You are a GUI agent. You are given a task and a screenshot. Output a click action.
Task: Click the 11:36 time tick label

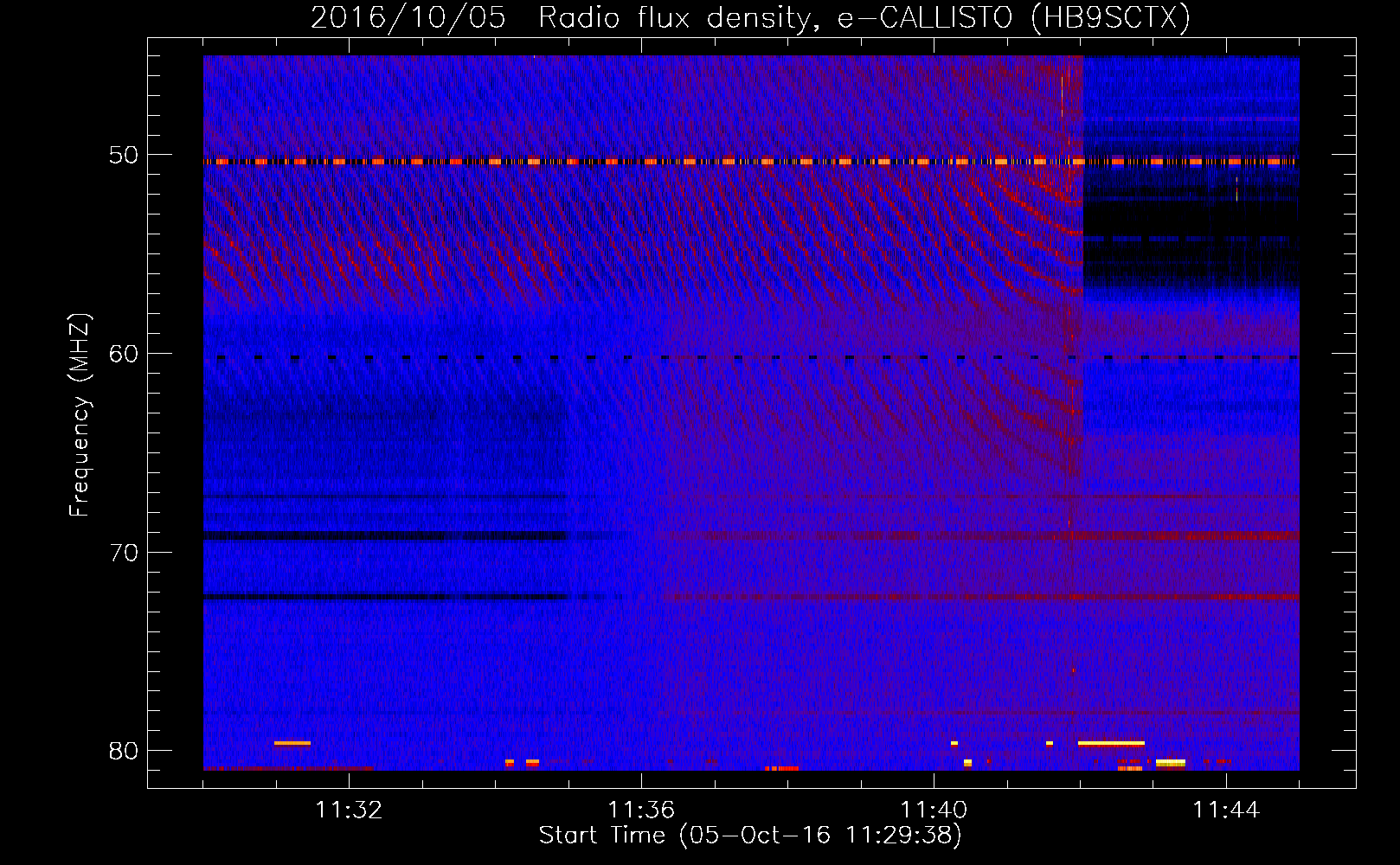tap(641, 810)
